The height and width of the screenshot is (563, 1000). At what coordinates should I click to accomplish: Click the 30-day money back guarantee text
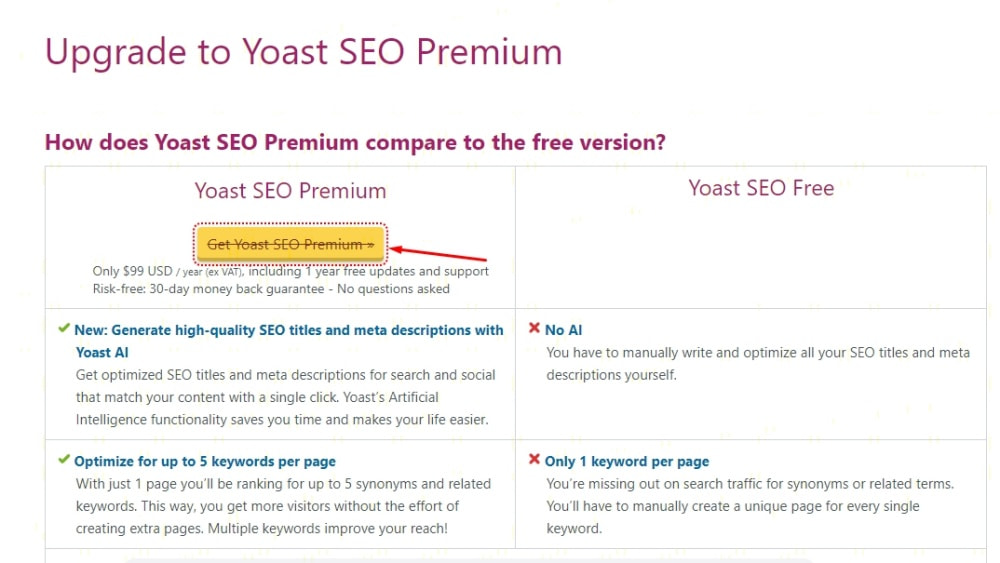pyautogui.click(x=271, y=289)
